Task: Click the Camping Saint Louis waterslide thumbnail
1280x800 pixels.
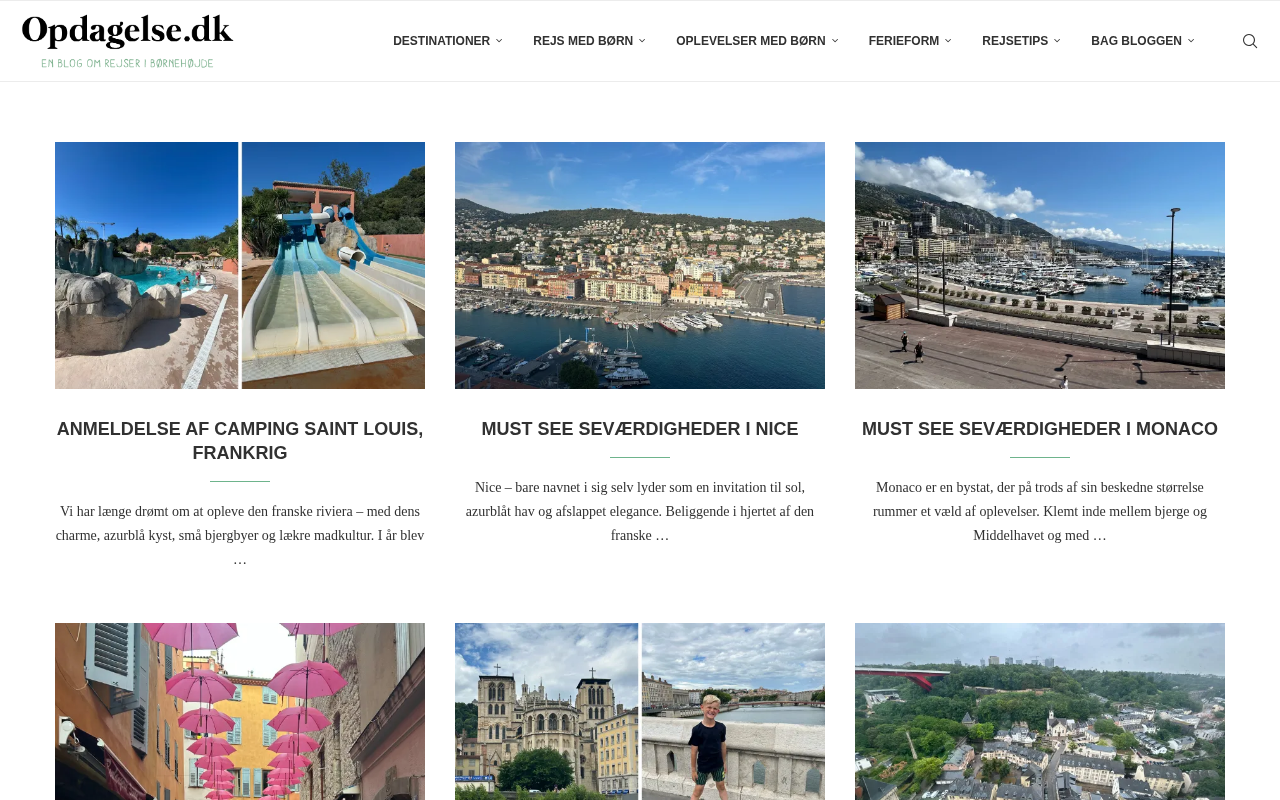Action: click(x=240, y=265)
